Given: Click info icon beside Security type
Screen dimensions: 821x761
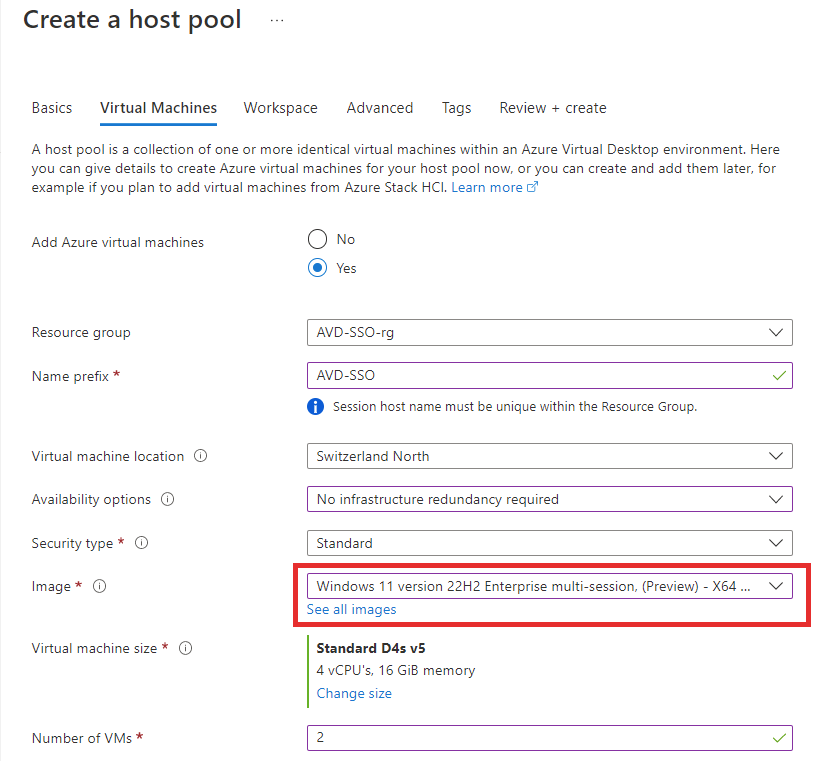Looking at the screenshot, I should [x=141, y=543].
